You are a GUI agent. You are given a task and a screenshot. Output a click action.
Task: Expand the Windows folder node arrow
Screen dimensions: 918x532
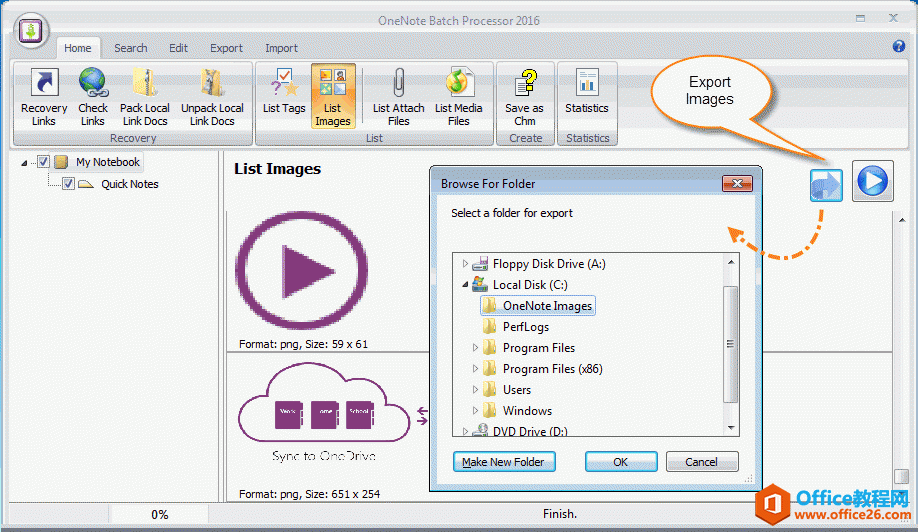(x=475, y=411)
